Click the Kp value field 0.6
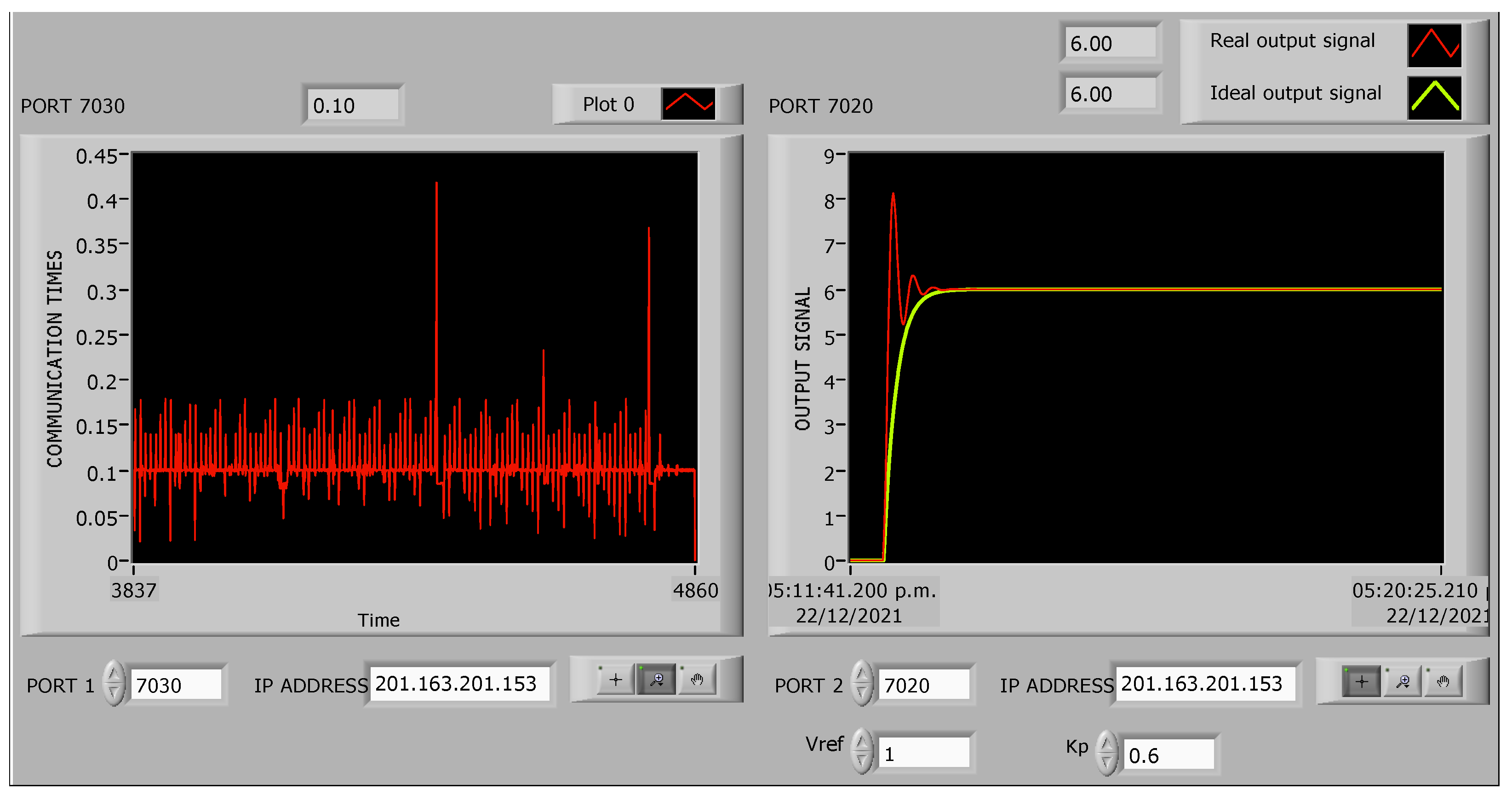1512x801 pixels. [1168, 755]
